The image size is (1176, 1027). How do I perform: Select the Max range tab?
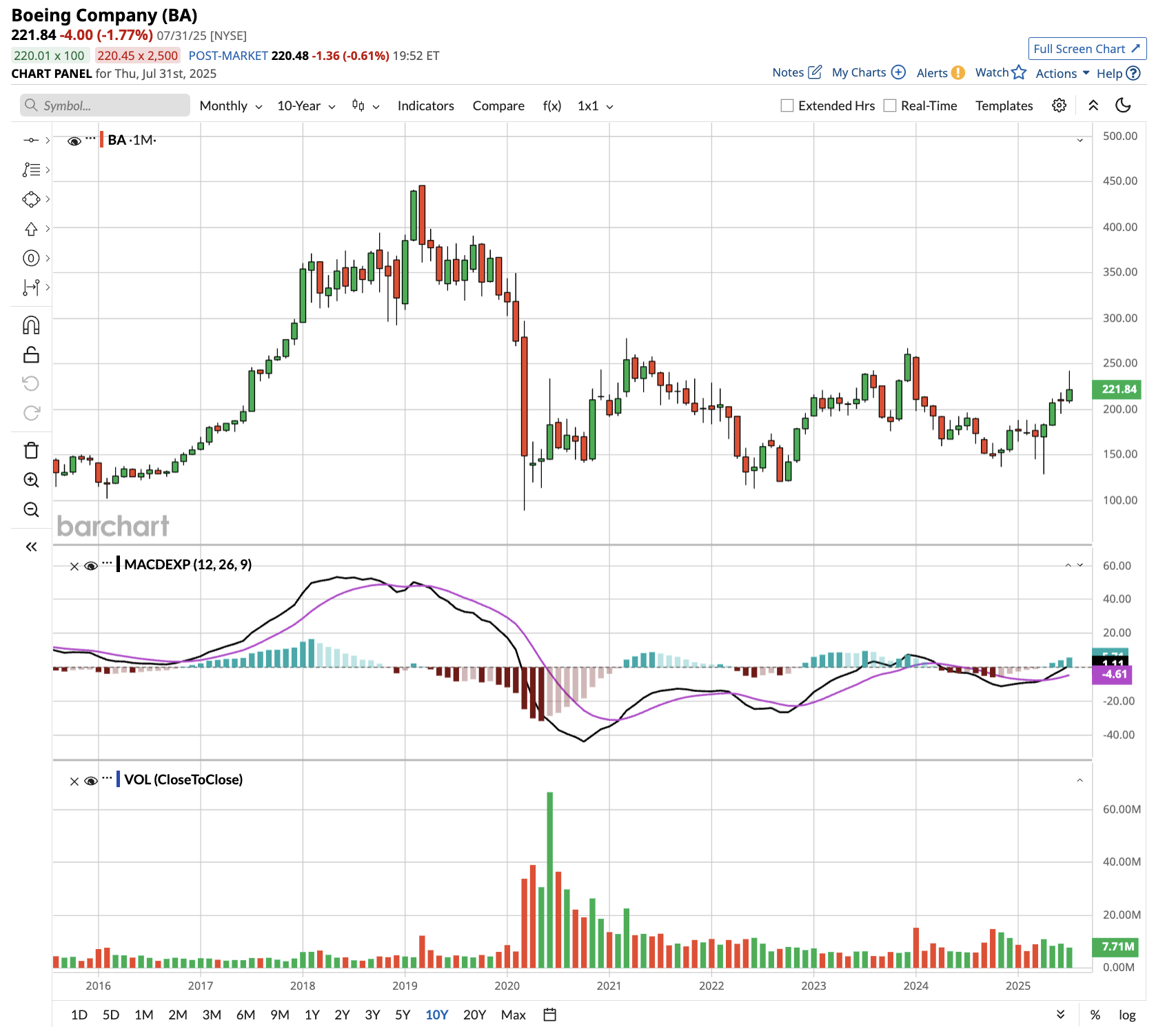coord(514,1015)
